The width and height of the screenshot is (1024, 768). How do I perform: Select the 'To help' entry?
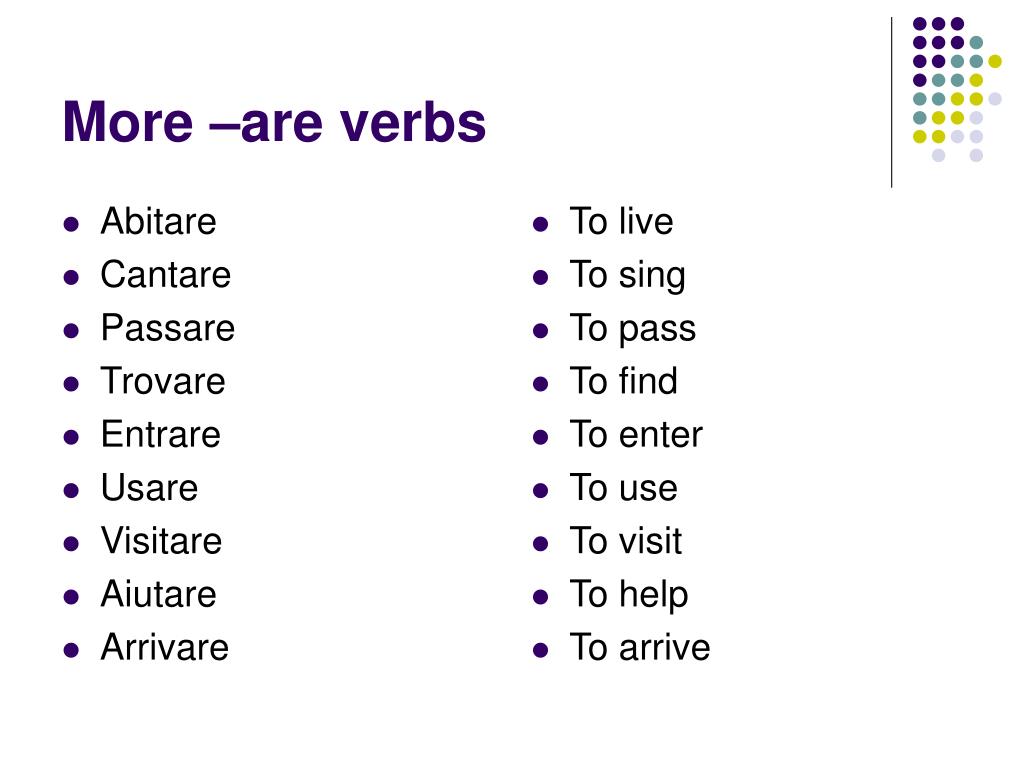[x=629, y=596]
